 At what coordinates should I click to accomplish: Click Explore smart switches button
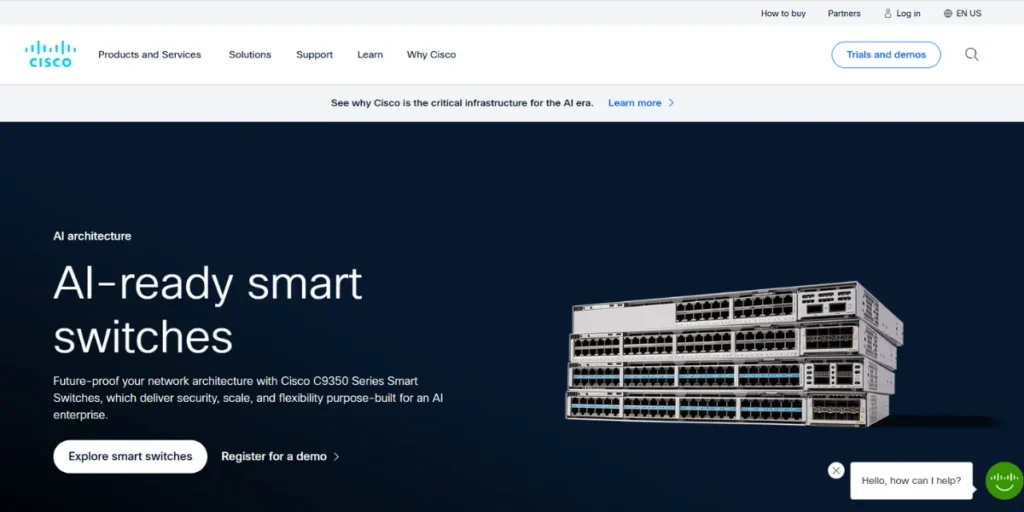(130, 456)
